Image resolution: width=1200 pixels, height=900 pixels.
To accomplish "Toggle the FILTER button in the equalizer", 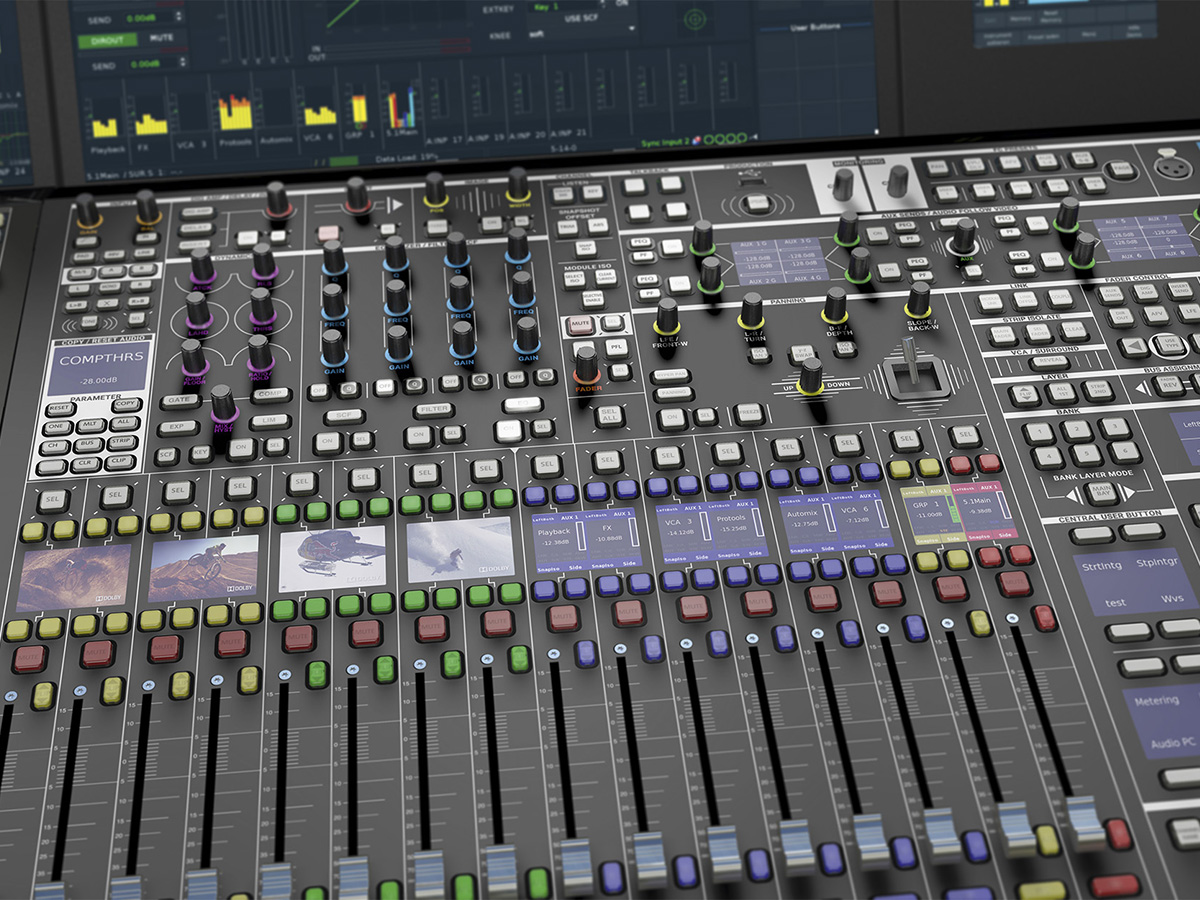I will pos(434,409).
